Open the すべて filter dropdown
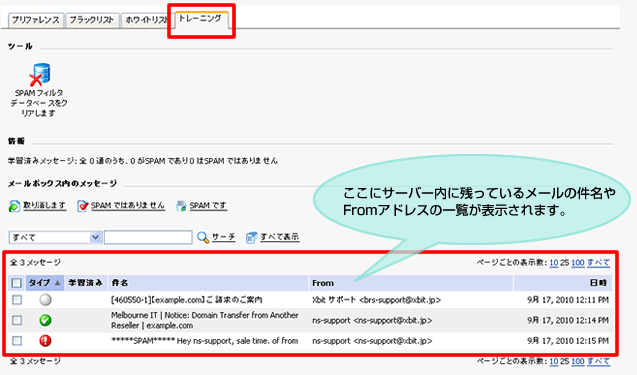Screen dimensions: 637x375 point(55,237)
